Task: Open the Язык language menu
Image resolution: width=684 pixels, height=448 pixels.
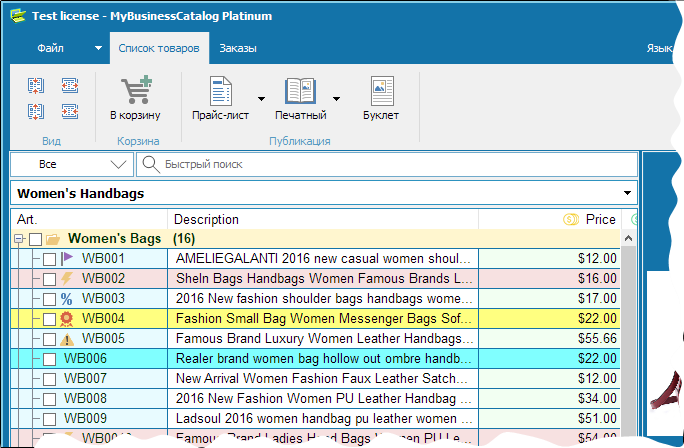Action: pos(660,48)
